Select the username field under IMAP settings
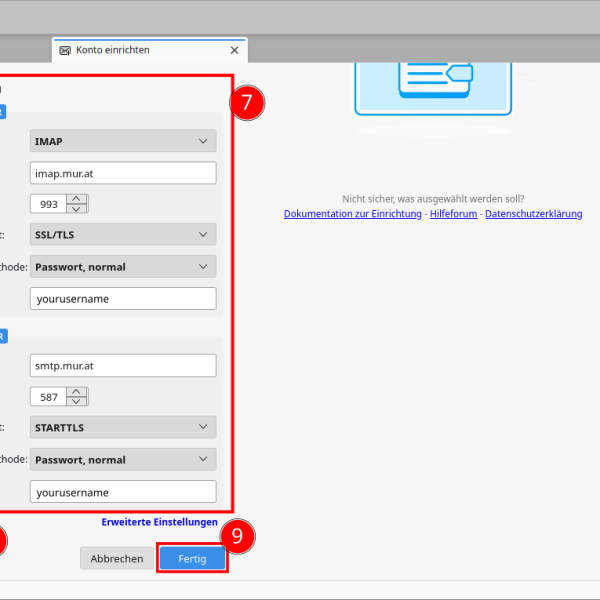 point(123,298)
